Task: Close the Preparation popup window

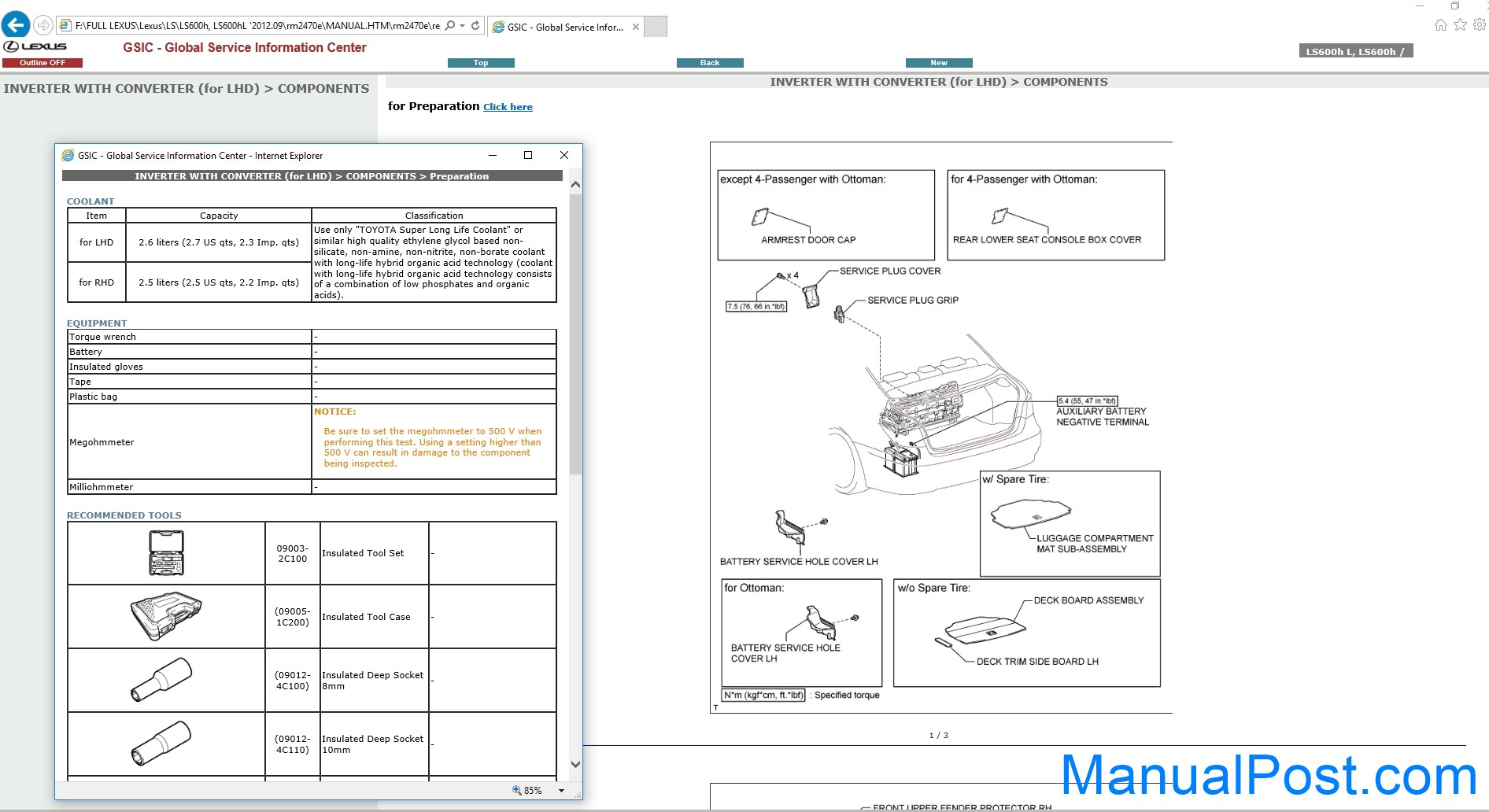Action: click(563, 155)
